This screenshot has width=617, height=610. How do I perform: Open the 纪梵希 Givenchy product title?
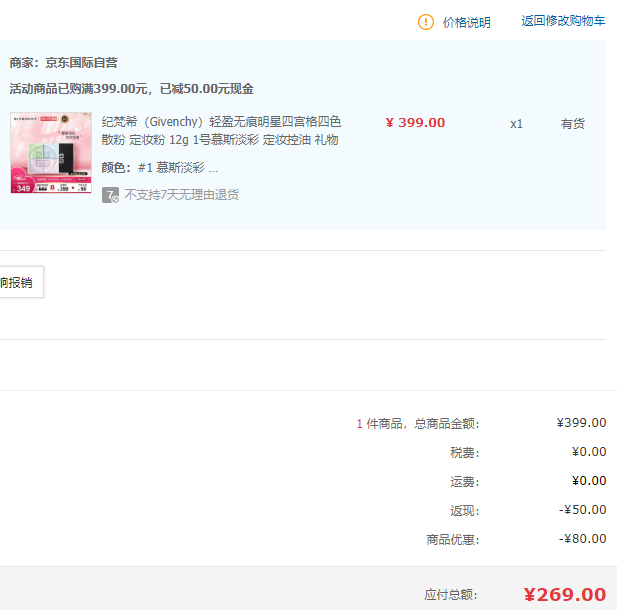[x=221, y=131]
